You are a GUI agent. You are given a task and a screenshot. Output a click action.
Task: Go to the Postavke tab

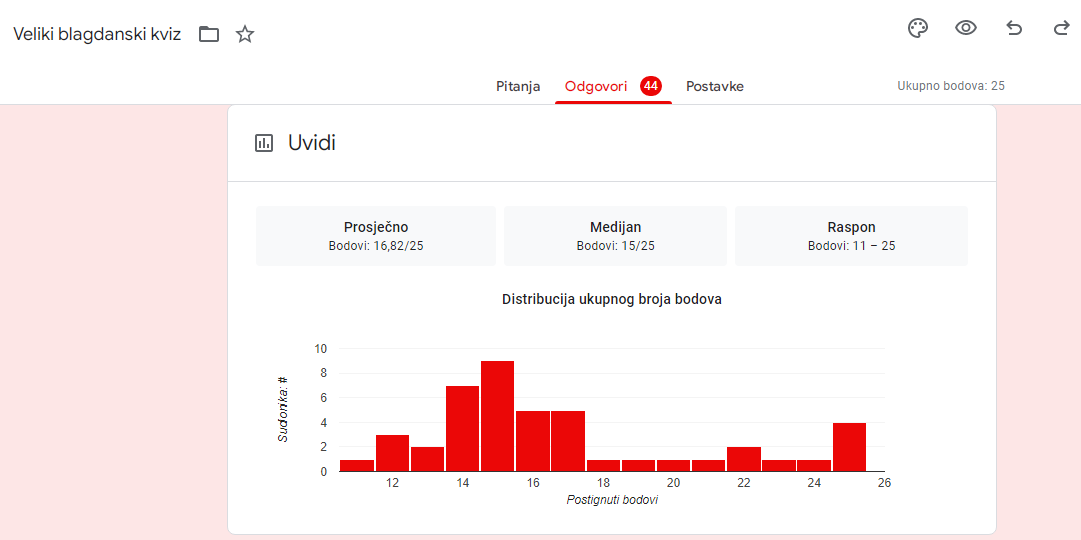pos(714,87)
